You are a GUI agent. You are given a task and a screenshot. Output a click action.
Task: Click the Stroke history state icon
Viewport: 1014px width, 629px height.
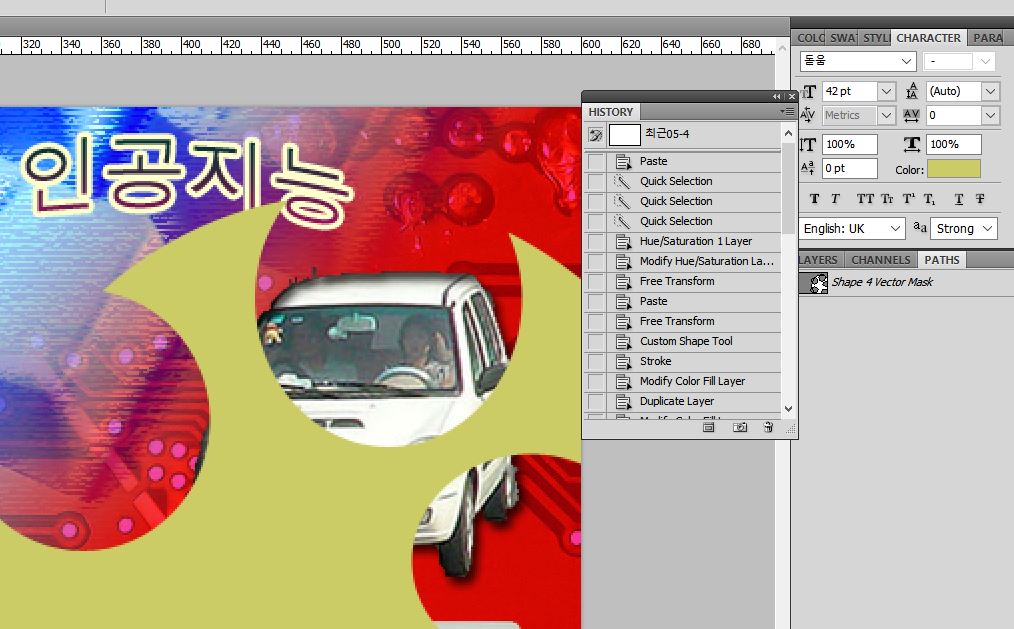coord(623,361)
